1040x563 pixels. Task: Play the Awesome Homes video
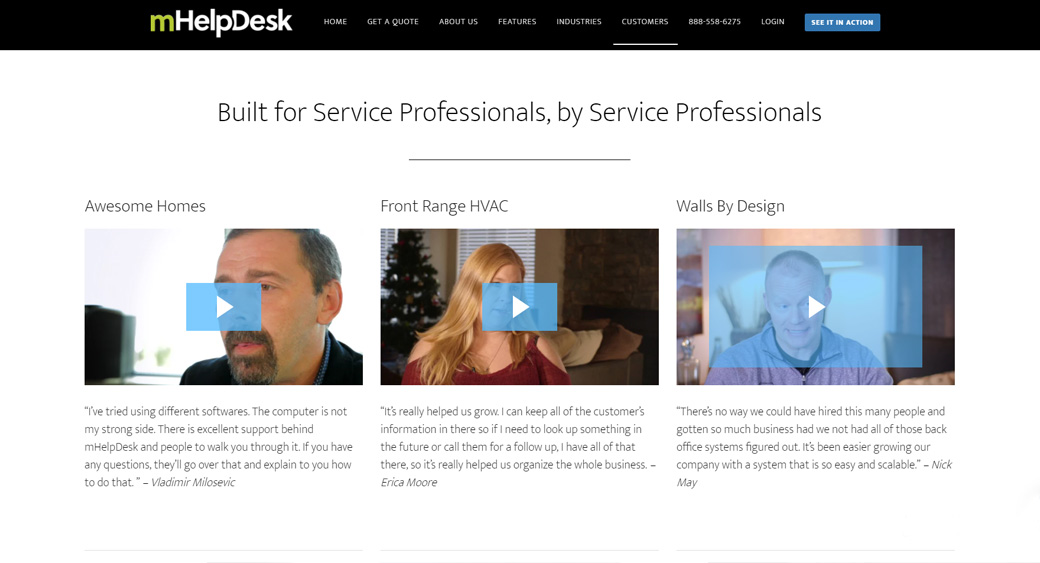223,307
